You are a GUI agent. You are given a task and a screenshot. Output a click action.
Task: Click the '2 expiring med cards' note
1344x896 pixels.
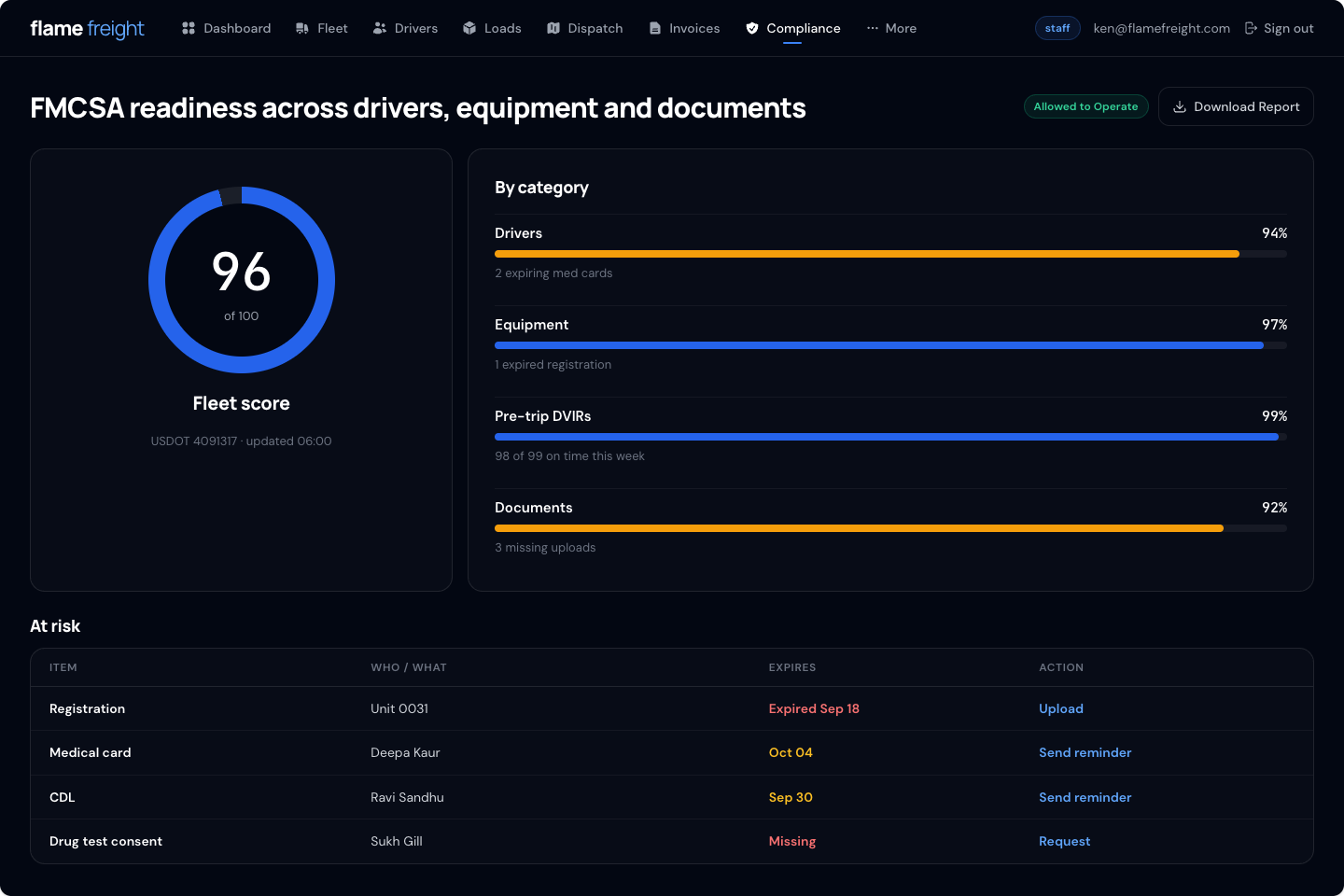coord(553,273)
